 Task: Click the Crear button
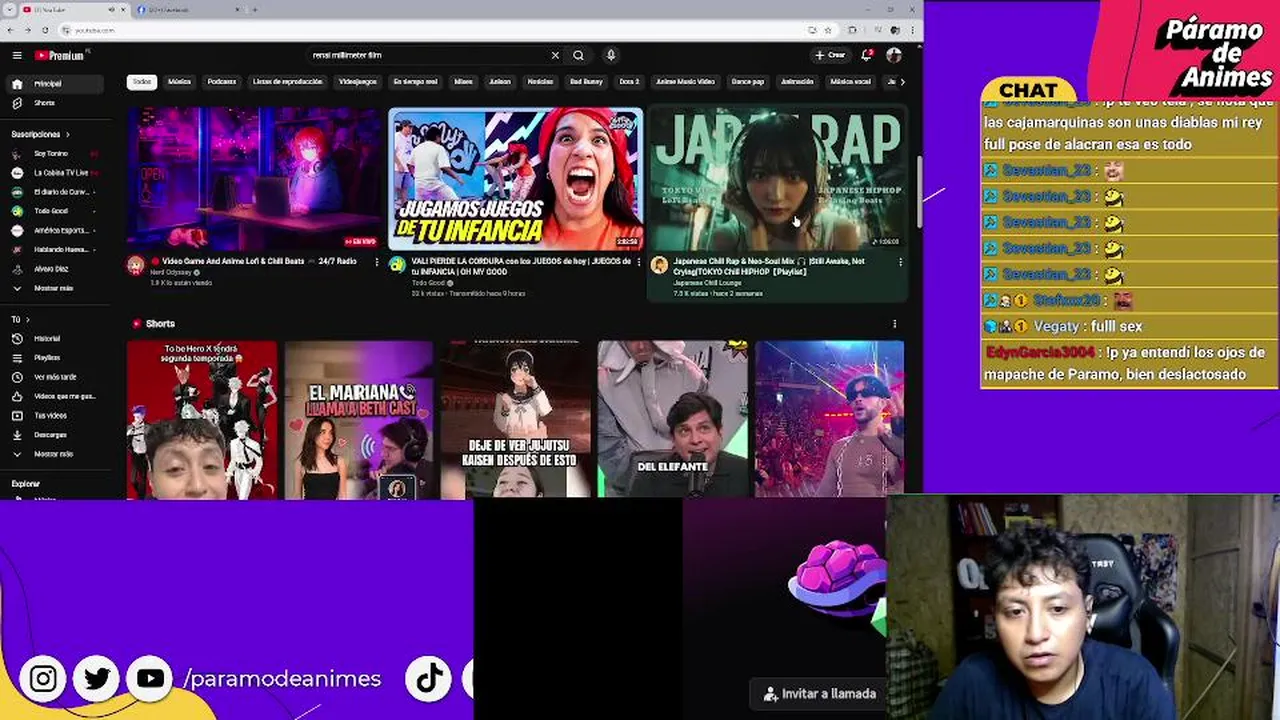(830, 55)
